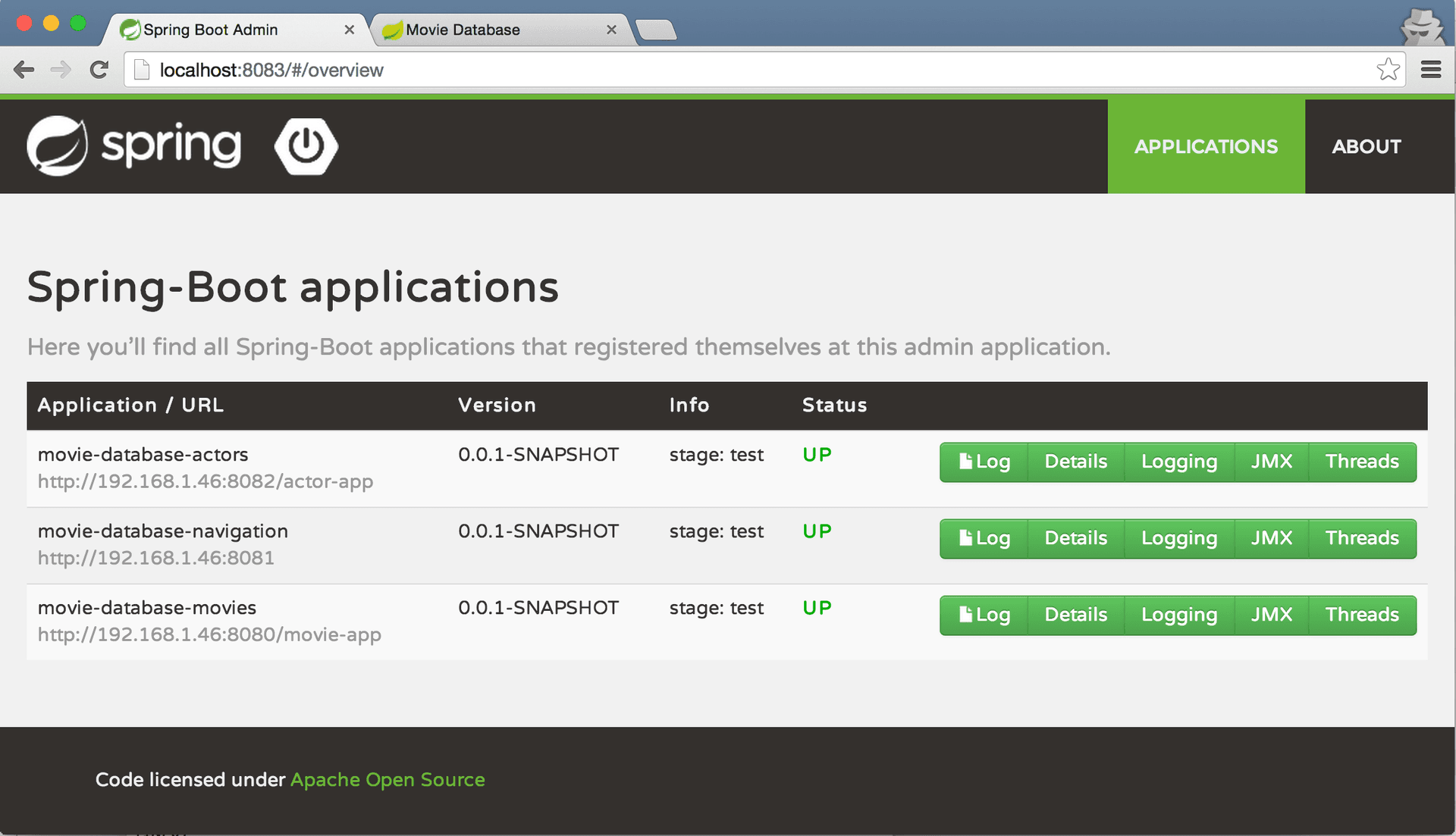Screen dimensions: 1456x836
Task: Open JMX for movie-database-navigation
Action: [1271, 538]
